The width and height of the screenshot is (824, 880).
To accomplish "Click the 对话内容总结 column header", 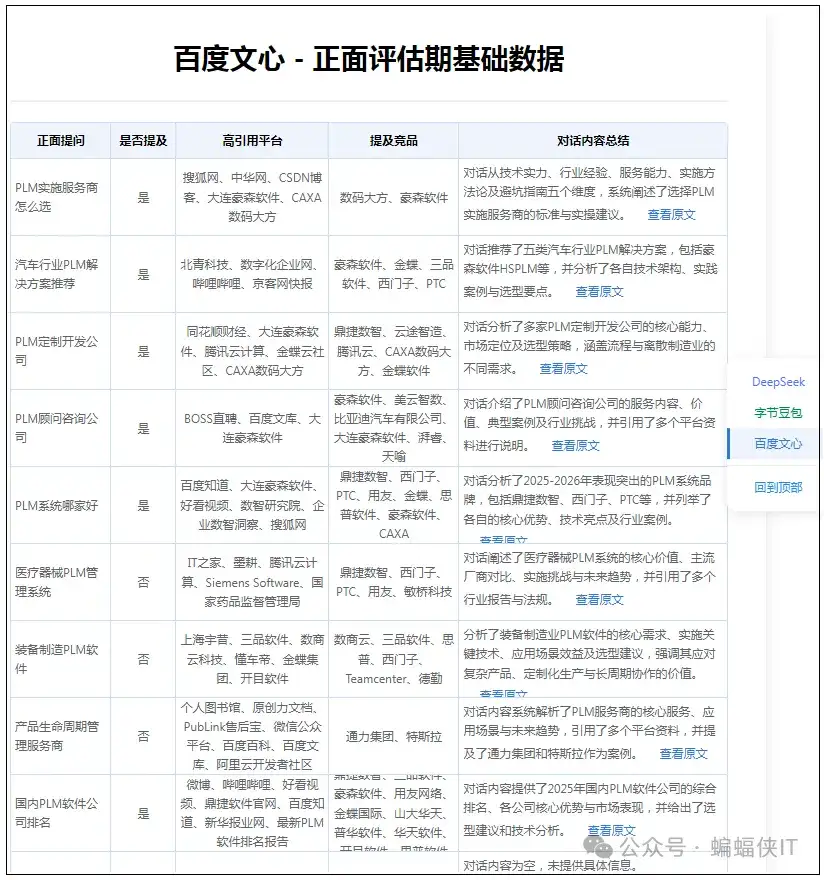I will point(593,141).
